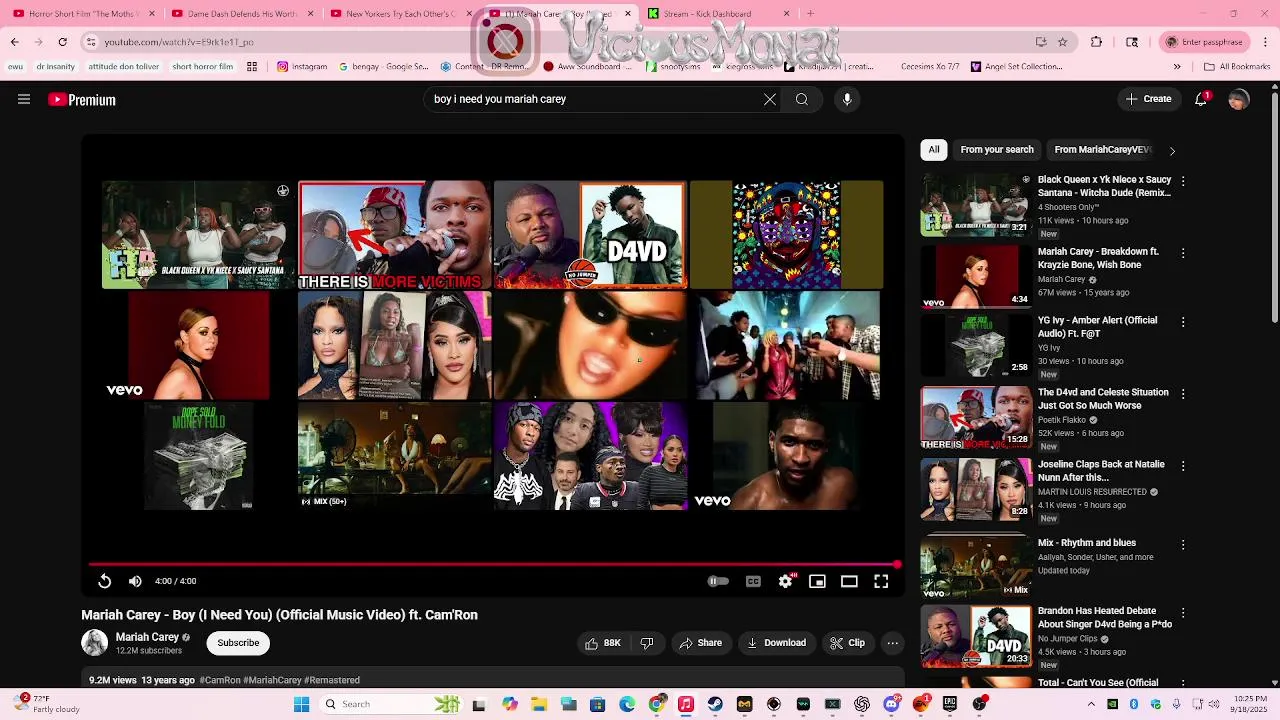Open Windows Start menu
1280x720 pixels.
click(x=301, y=704)
